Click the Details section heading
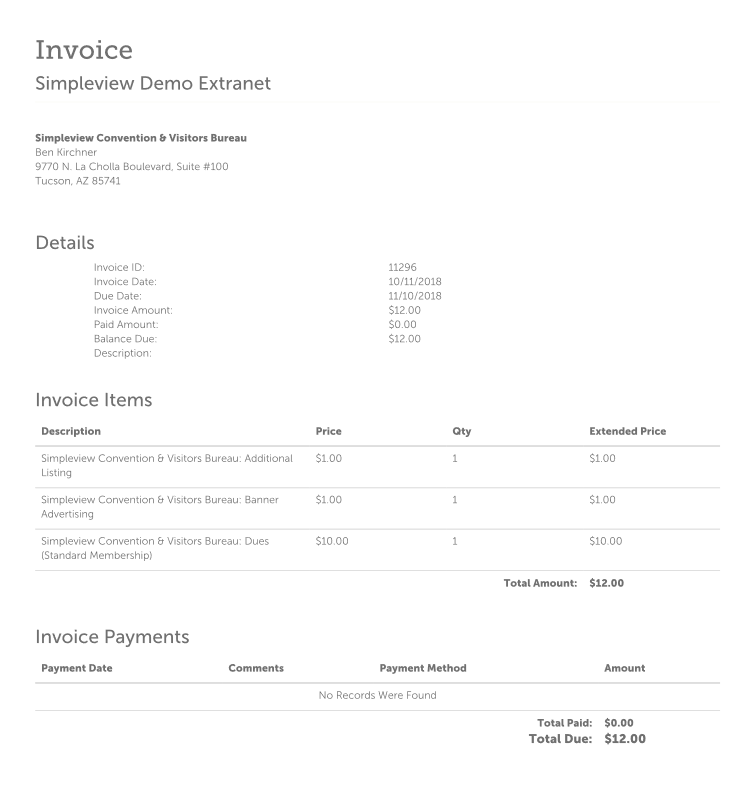 pyautogui.click(x=65, y=243)
